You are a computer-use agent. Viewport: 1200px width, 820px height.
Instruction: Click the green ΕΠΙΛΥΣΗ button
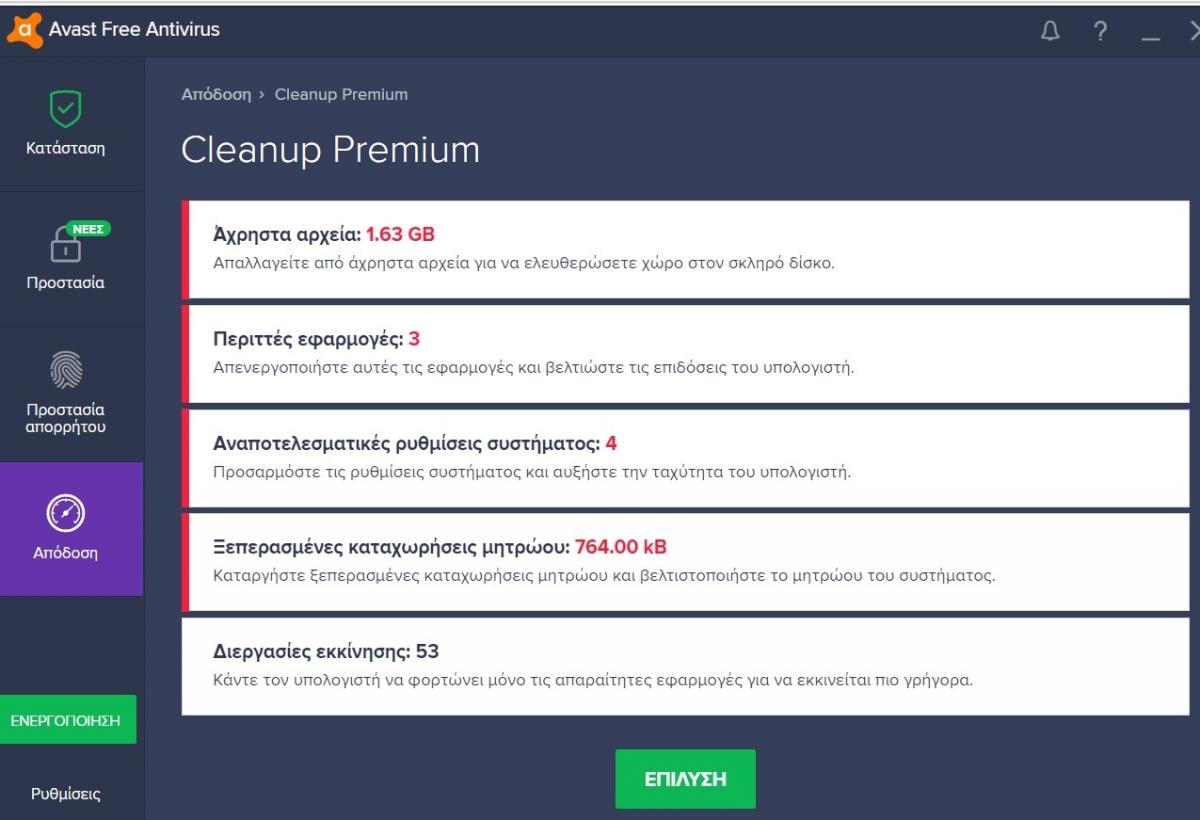click(x=686, y=779)
